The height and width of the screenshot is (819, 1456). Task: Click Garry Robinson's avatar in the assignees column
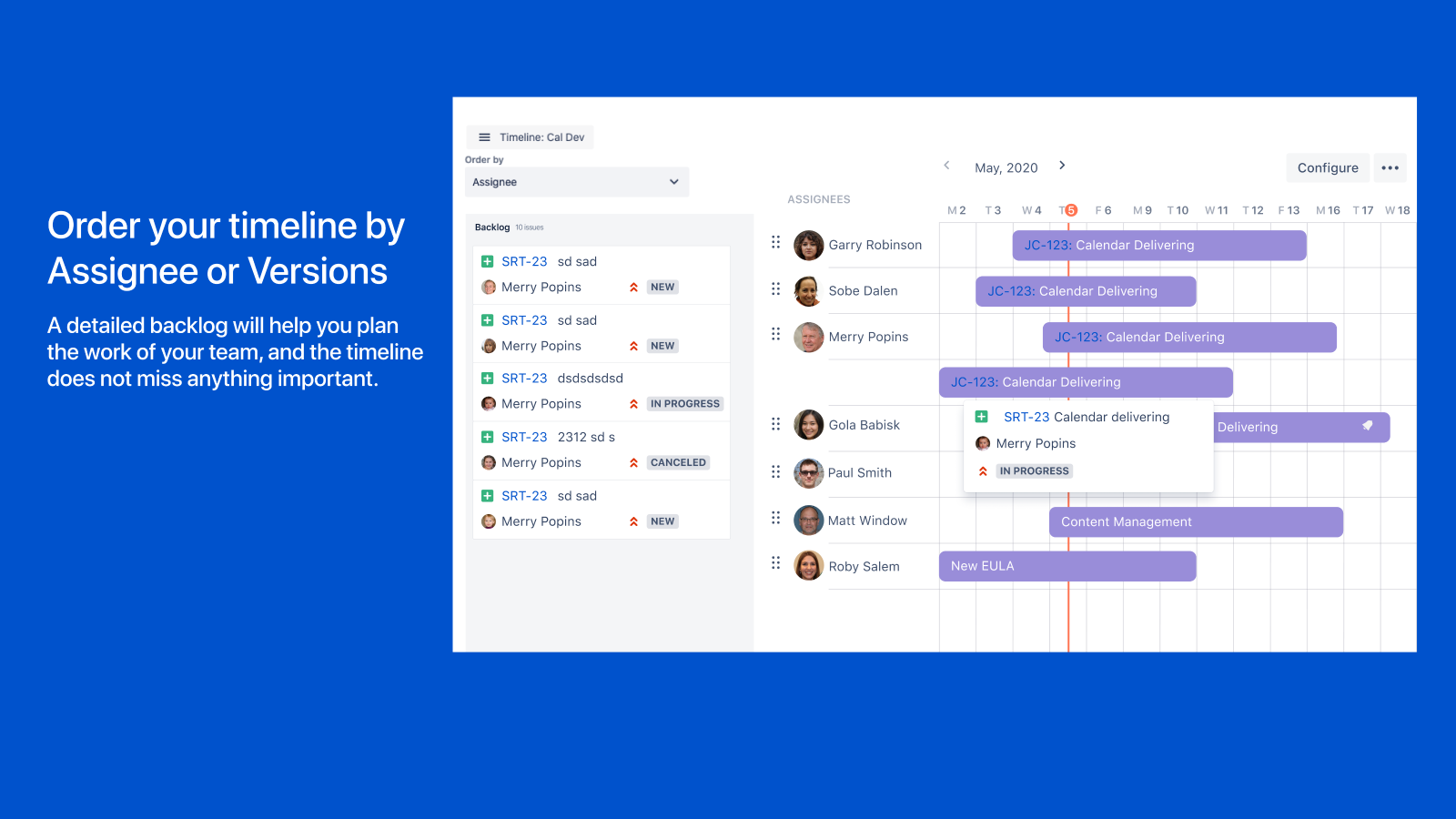[x=808, y=245]
